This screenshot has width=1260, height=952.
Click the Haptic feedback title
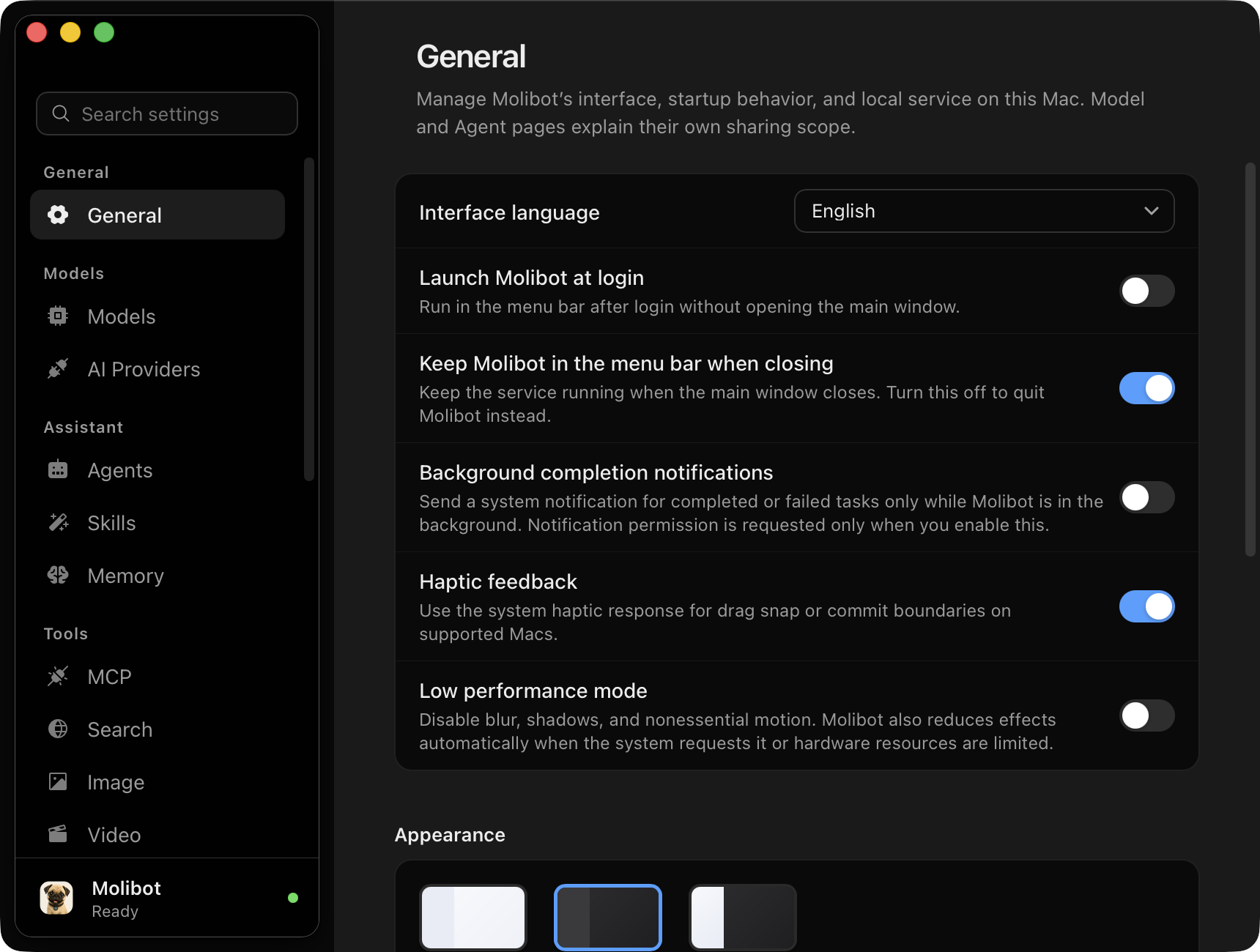498,581
